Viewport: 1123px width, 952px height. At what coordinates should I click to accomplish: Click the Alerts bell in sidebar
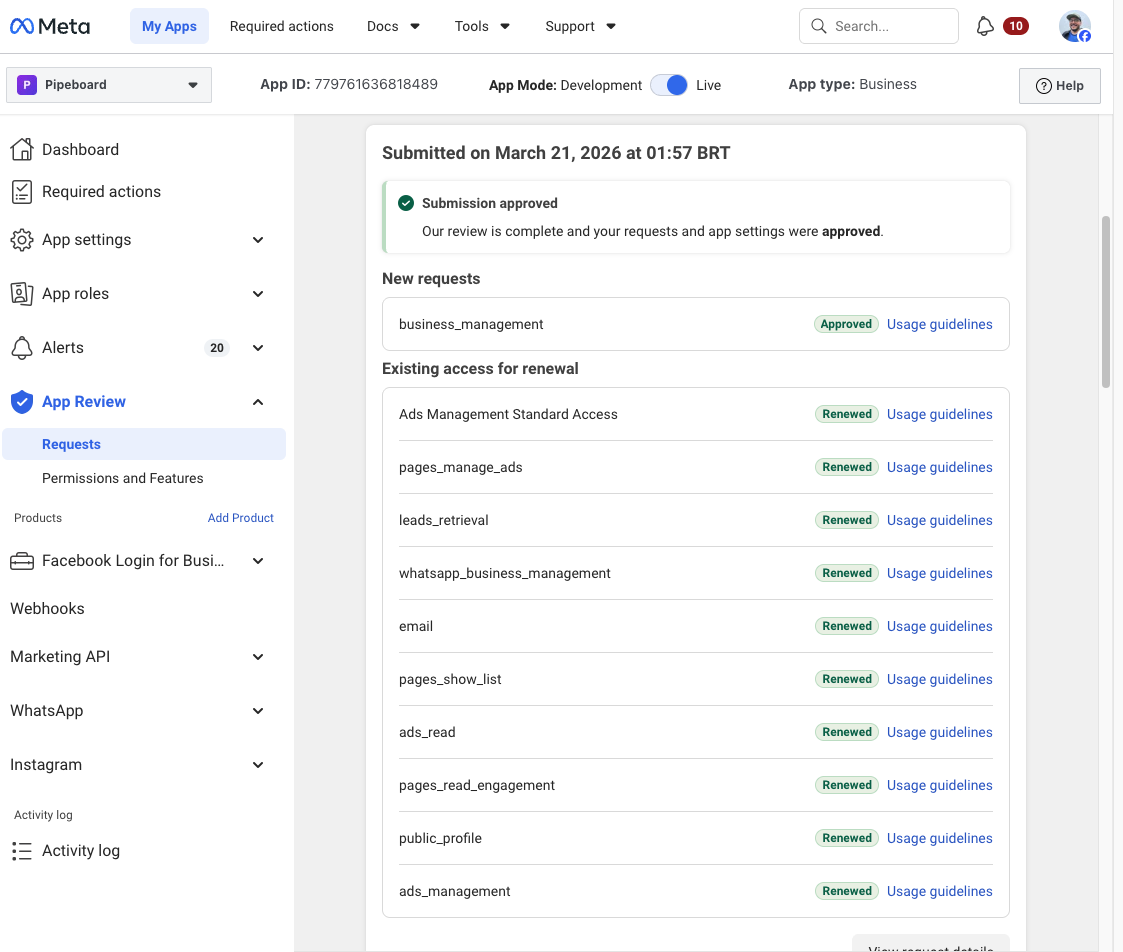(x=22, y=347)
